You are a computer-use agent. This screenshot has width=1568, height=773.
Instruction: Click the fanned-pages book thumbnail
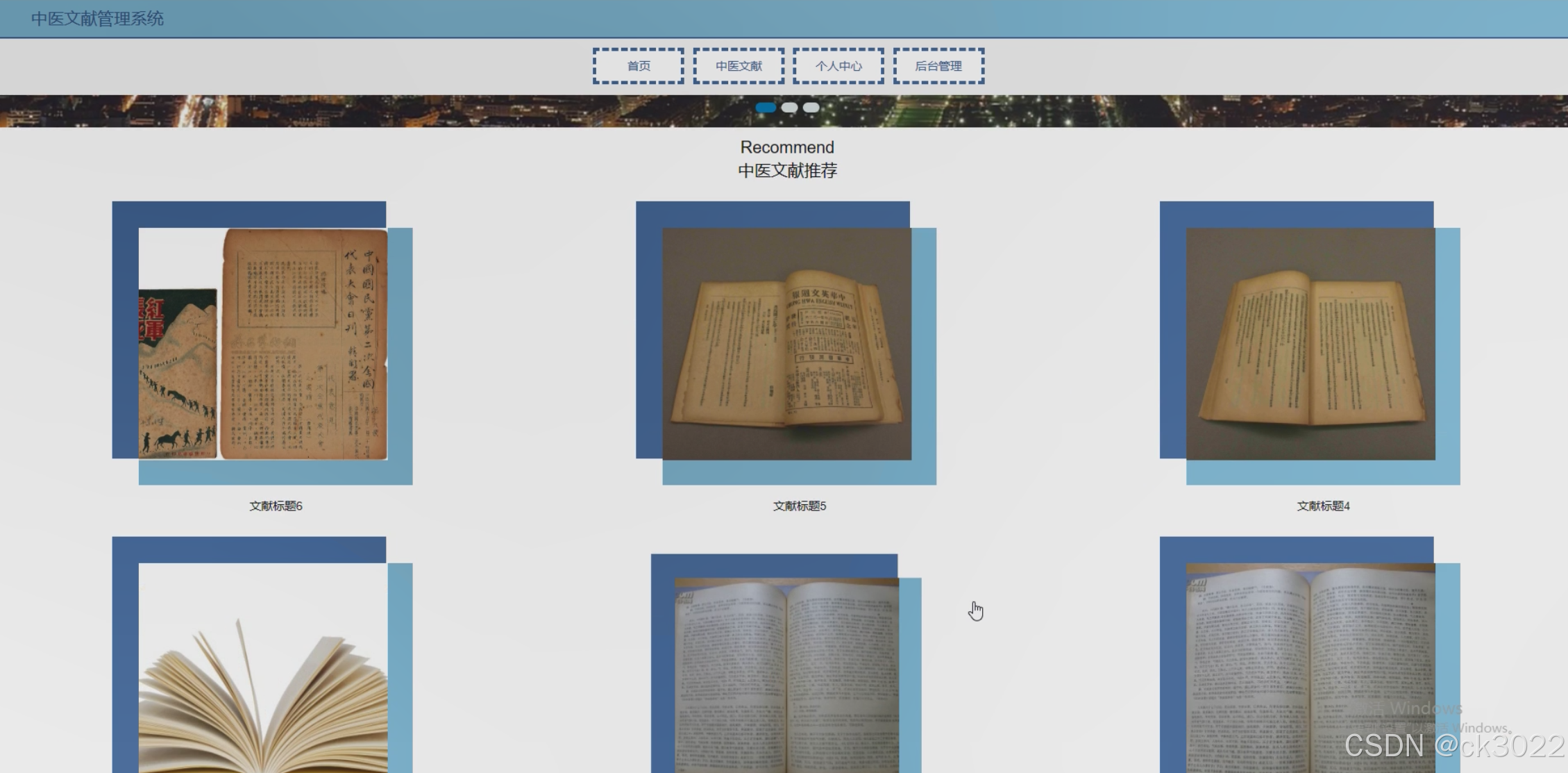coord(263,667)
